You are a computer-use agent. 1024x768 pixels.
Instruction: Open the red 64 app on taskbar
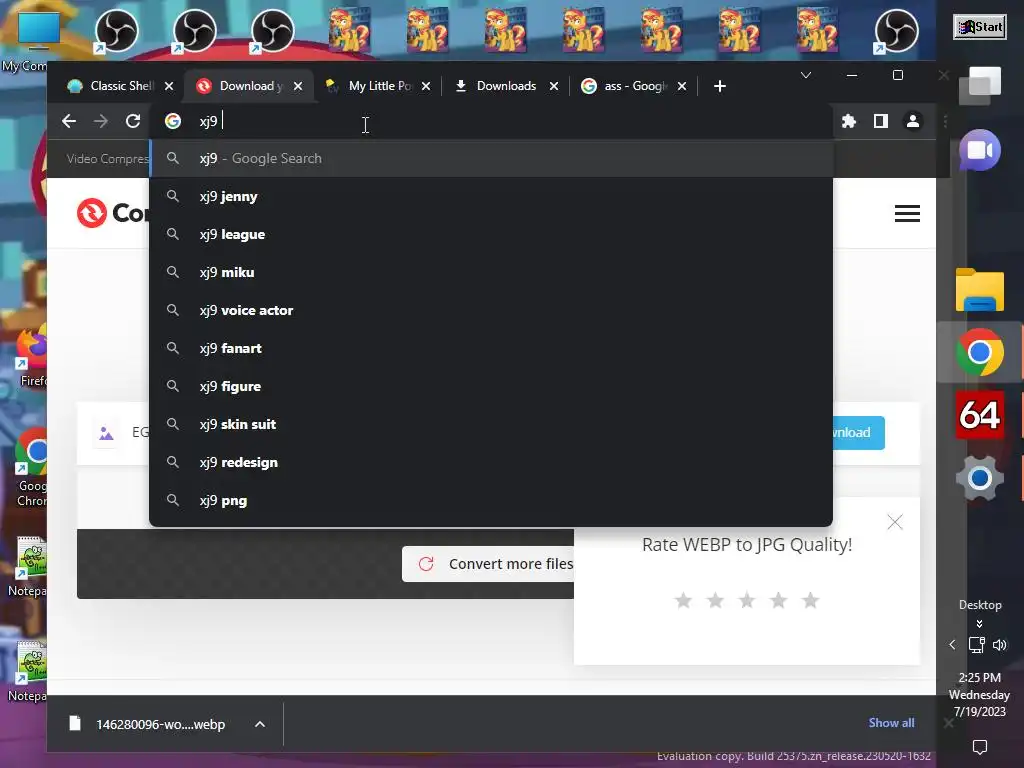pyautogui.click(x=980, y=415)
